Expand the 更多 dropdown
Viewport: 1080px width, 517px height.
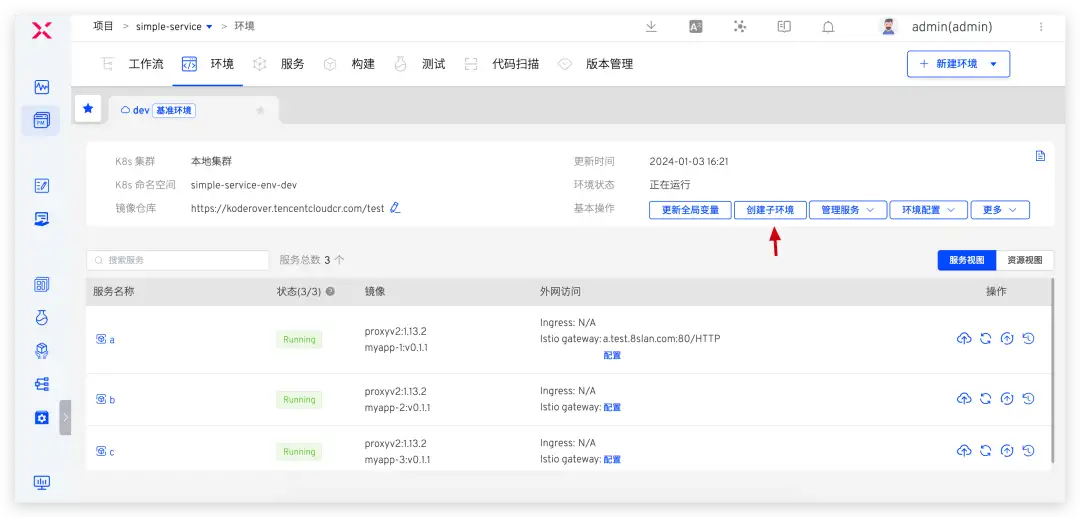[x=1000, y=210]
